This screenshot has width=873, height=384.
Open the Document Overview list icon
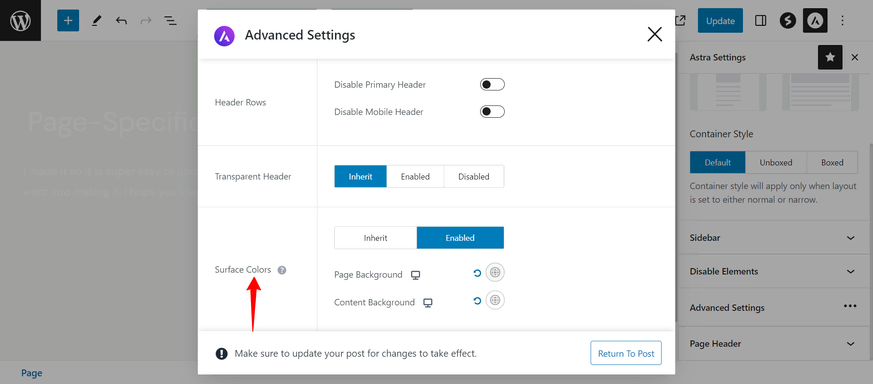[x=170, y=21]
